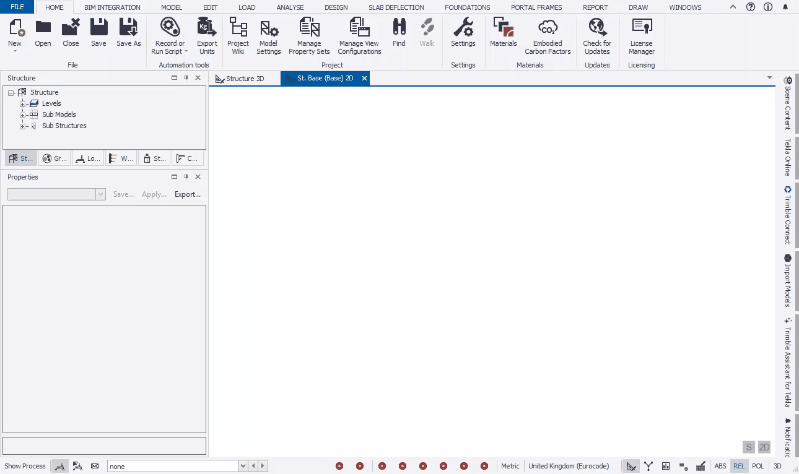
Task: Open Model Settings
Action: tap(269, 36)
